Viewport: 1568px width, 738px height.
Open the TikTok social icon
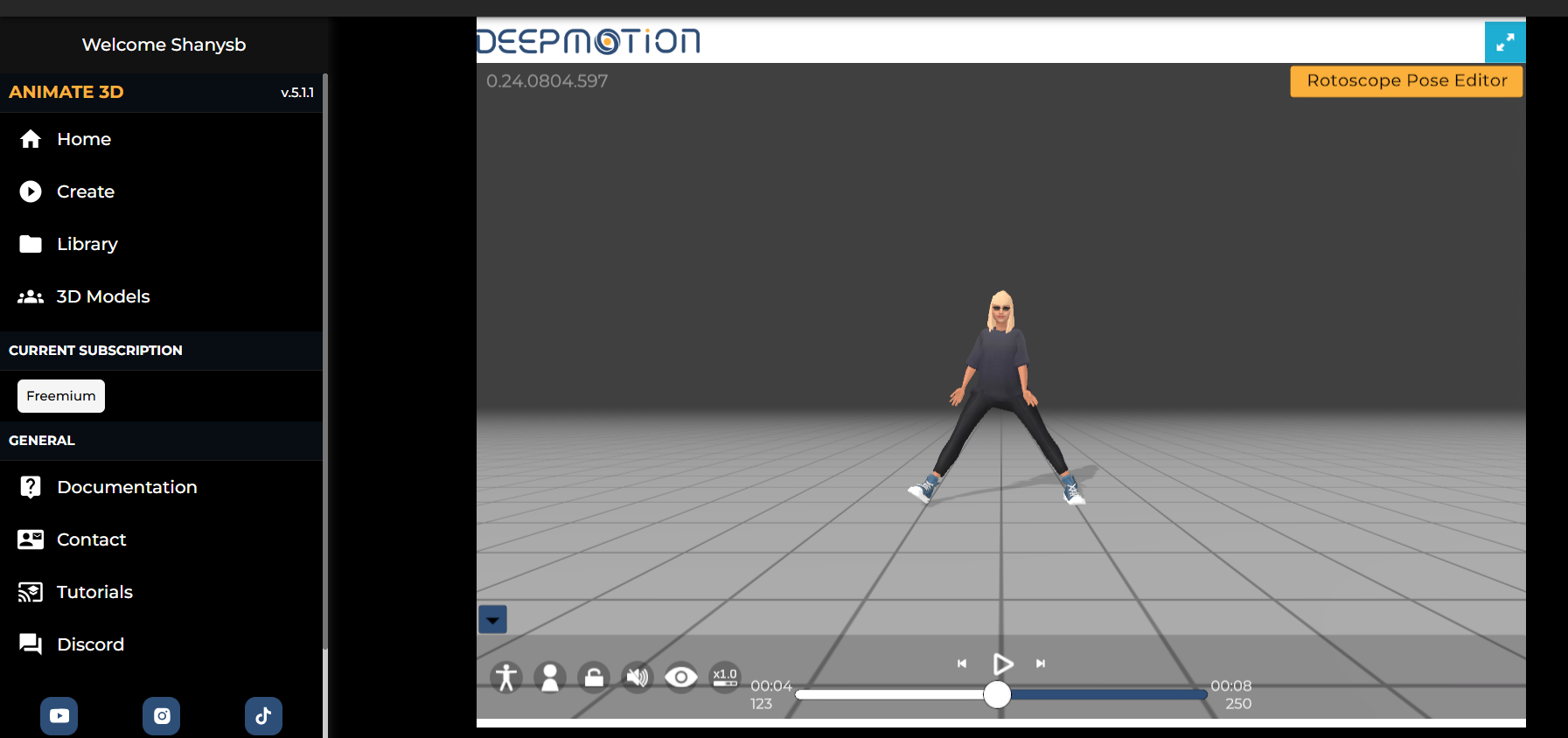coord(263,716)
